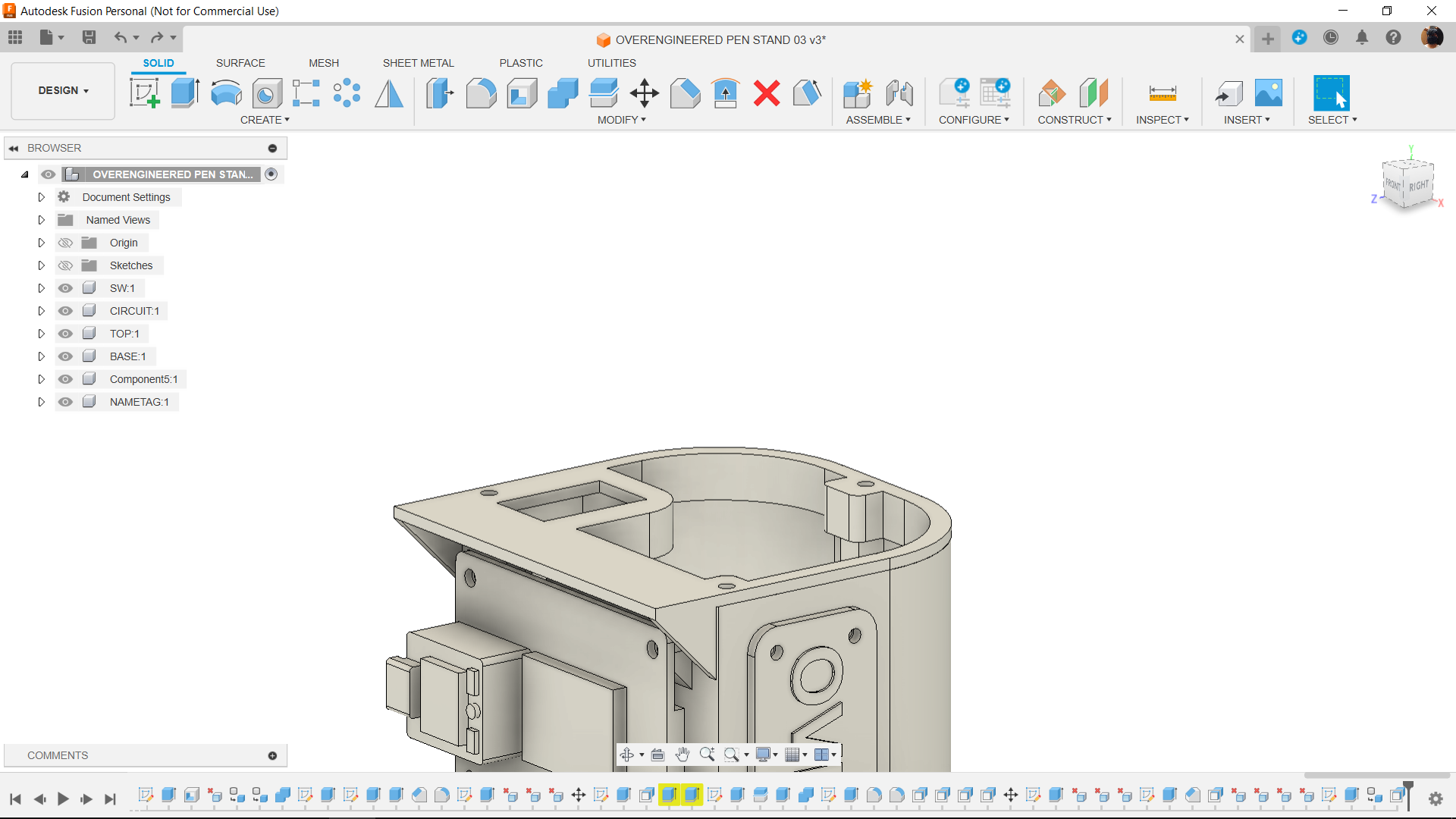
Task: Open the Insert Canvas image tool
Action: click(1269, 93)
